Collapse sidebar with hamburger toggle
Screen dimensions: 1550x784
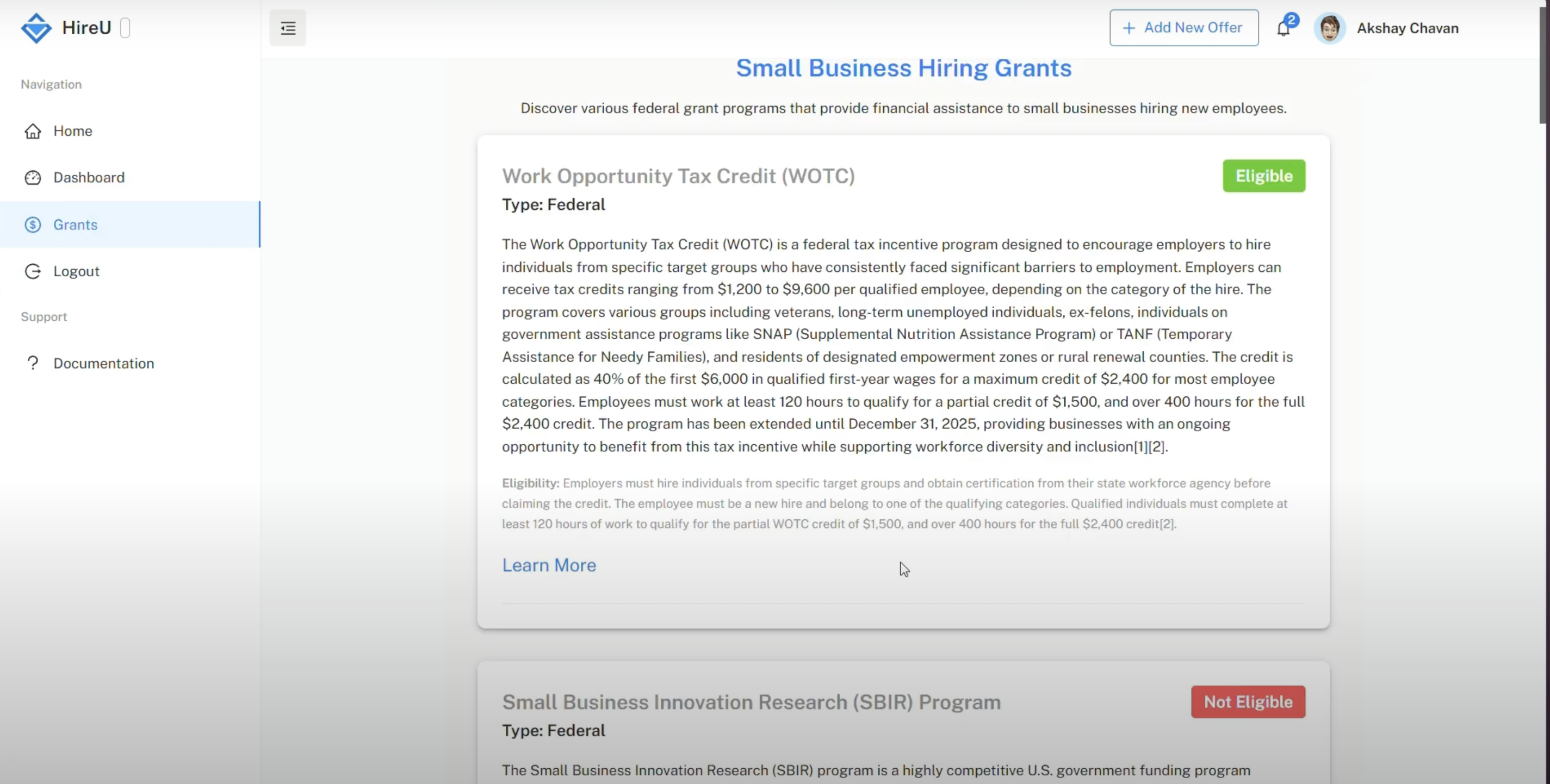[x=288, y=28]
